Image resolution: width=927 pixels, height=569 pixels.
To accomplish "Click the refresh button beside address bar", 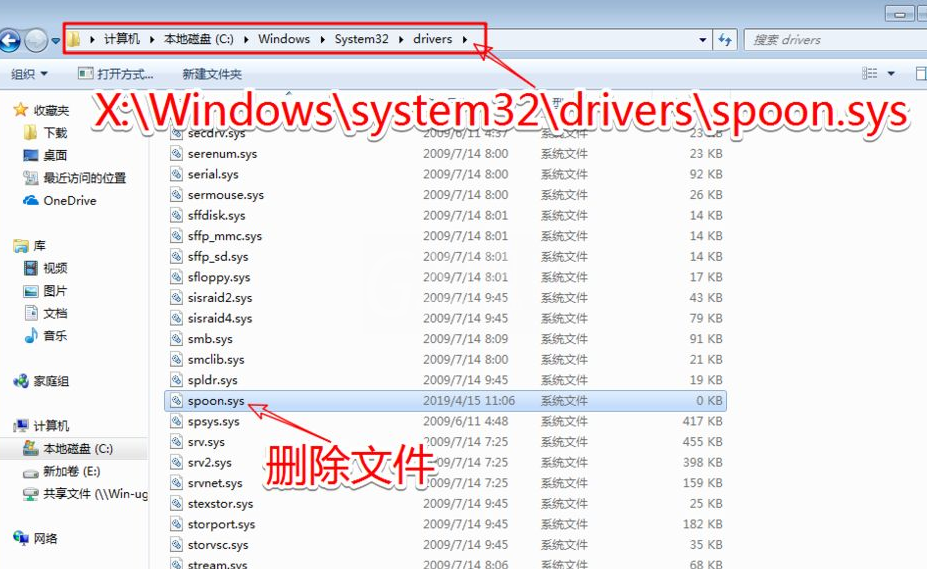I will pos(725,40).
